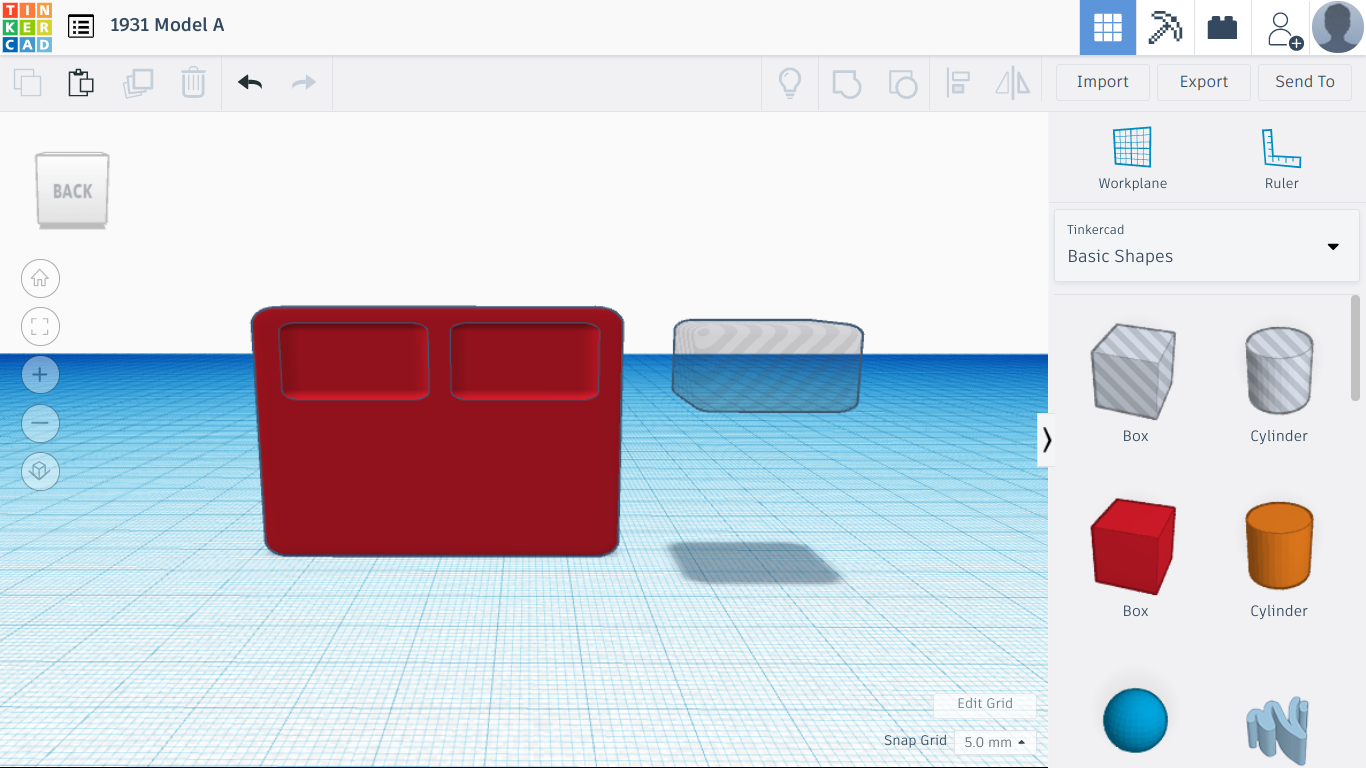The image size is (1366, 768).
Task: Select the Group shapes tool
Action: pos(847,84)
